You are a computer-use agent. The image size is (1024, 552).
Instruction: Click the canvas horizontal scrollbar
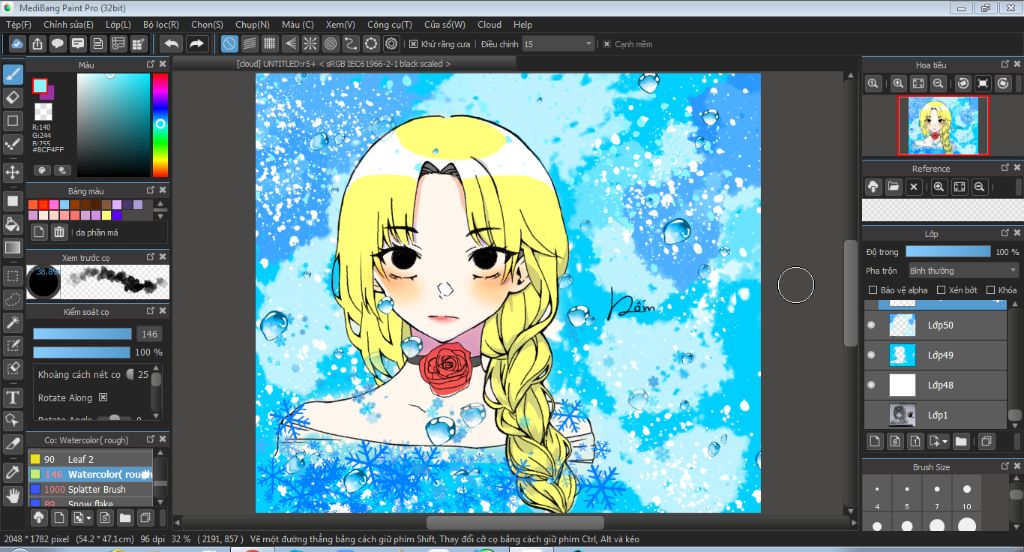(x=515, y=522)
